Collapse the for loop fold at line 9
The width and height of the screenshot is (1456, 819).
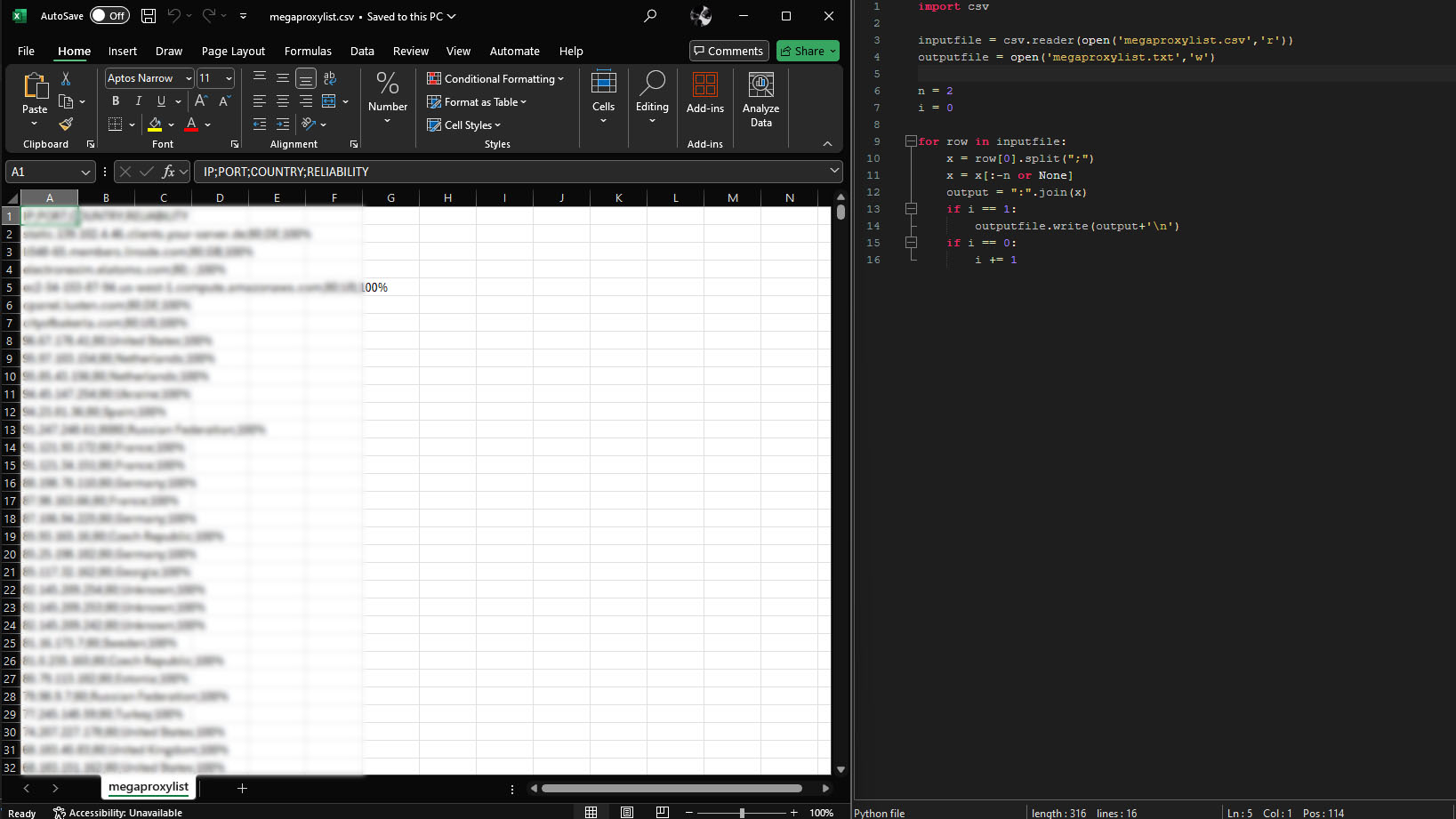910,141
